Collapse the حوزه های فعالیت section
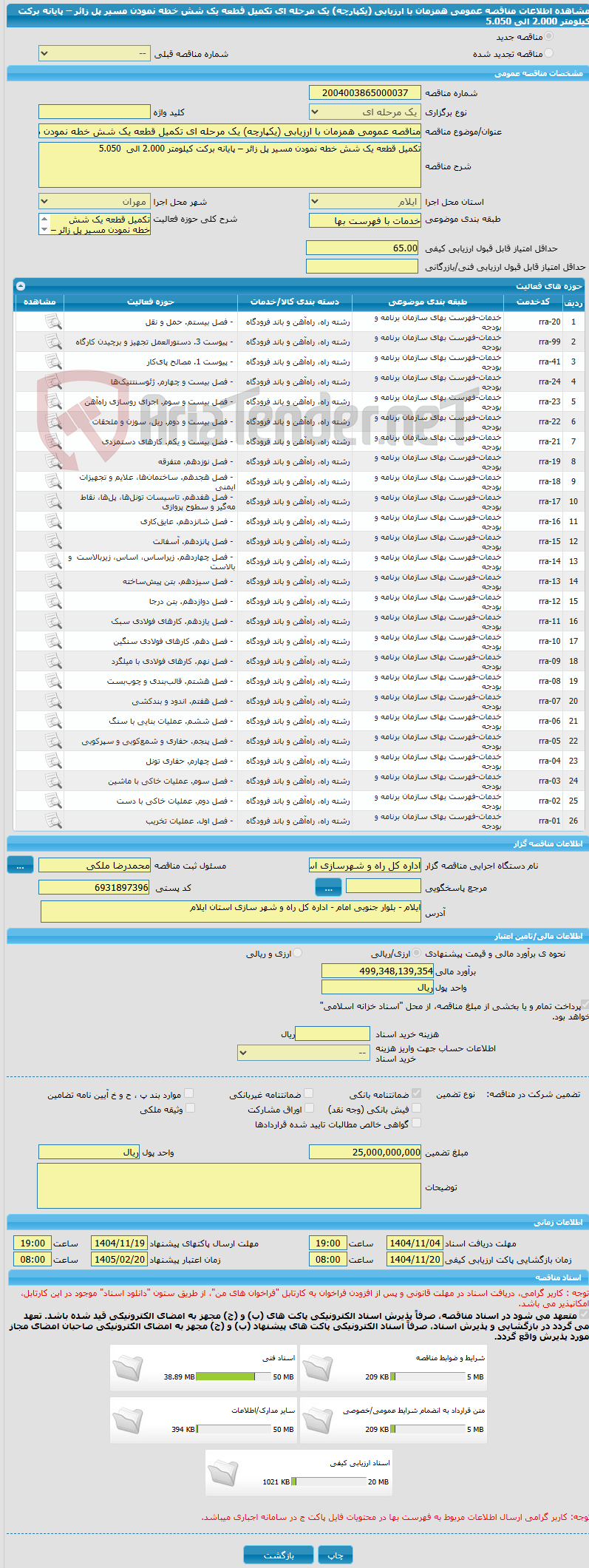 point(21,286)
